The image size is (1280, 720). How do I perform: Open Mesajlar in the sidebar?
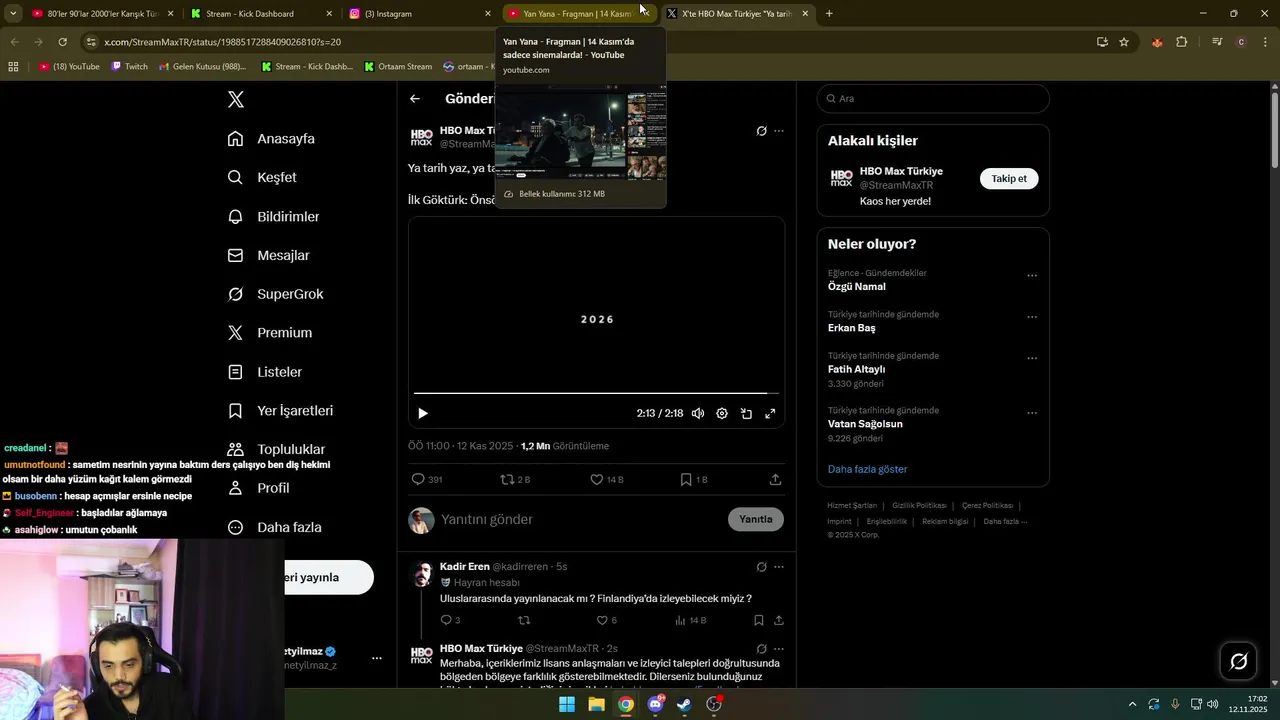click(x=268, y=255)
